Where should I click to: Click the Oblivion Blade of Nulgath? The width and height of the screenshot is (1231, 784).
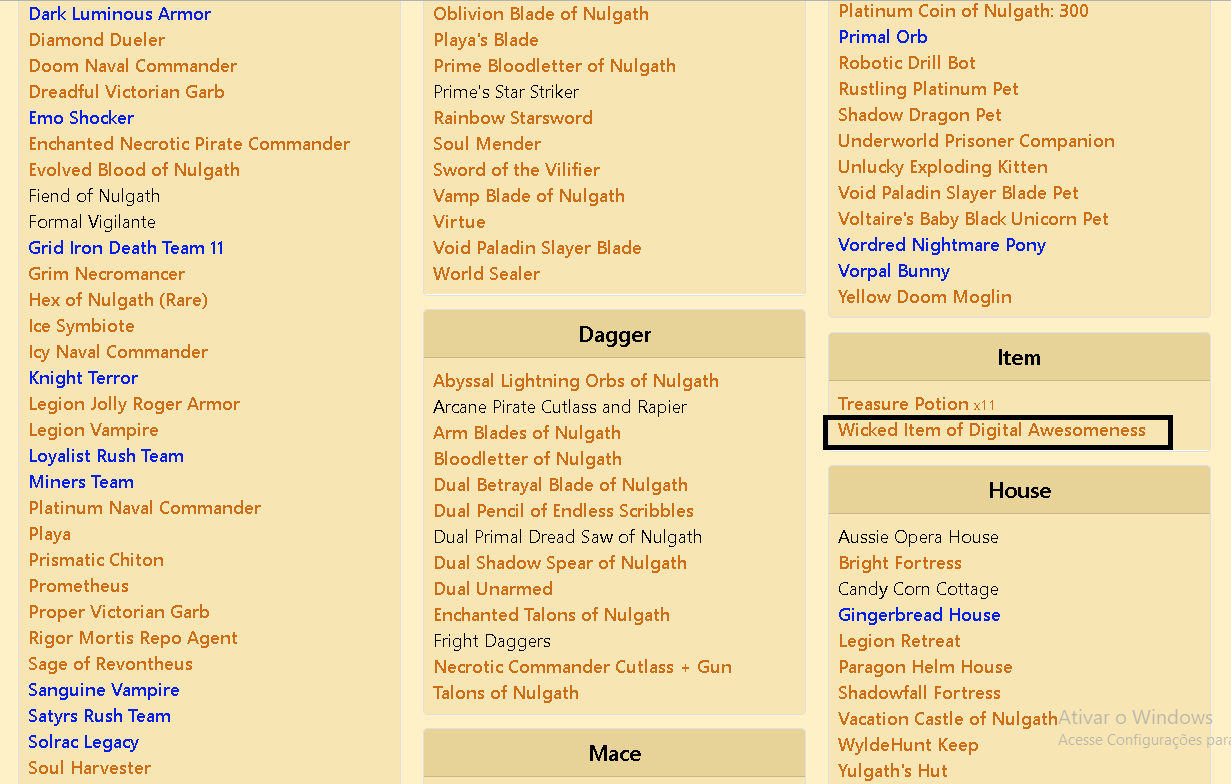(x=541, y=14)
